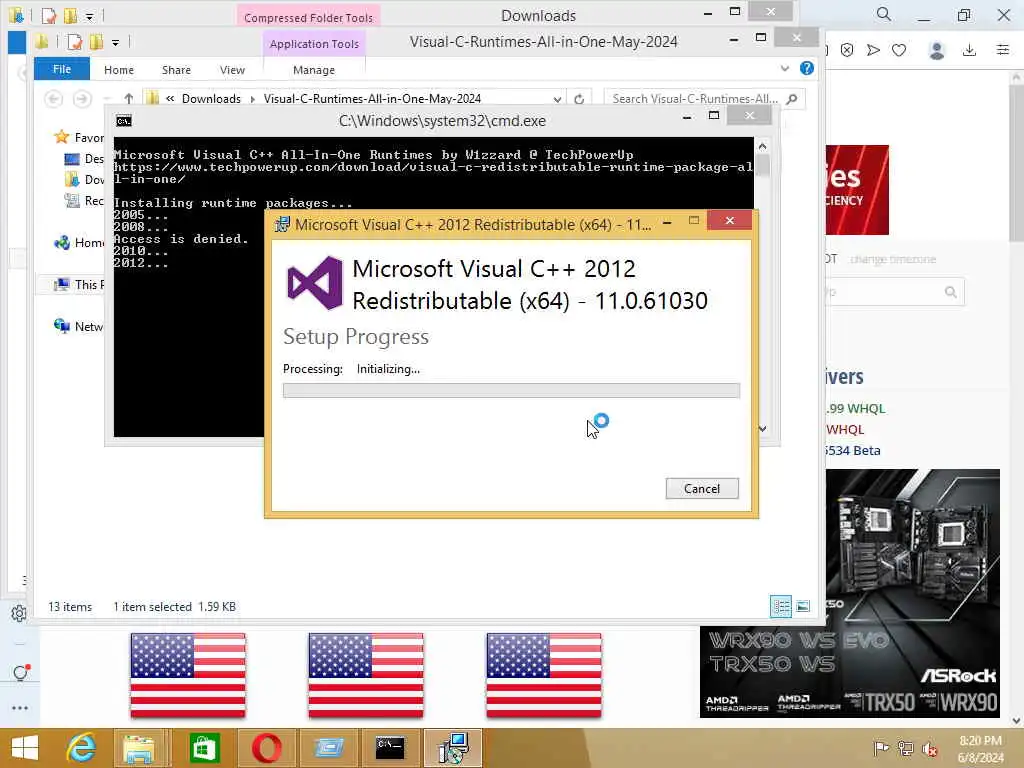This screenshot has height=768, width=1024.
Task: Select Downloads in the navigation pane
Action: (84, 180)
